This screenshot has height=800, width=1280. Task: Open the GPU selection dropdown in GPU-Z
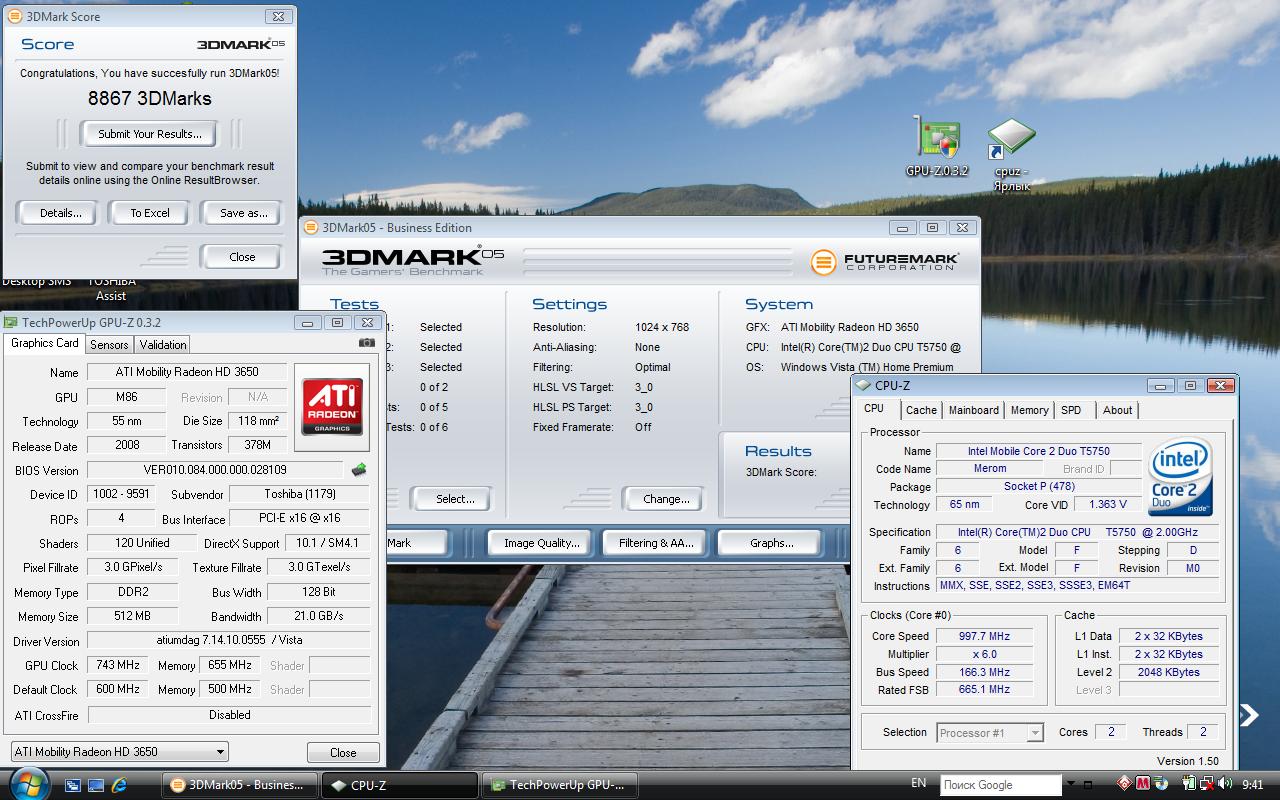(119, 752)
